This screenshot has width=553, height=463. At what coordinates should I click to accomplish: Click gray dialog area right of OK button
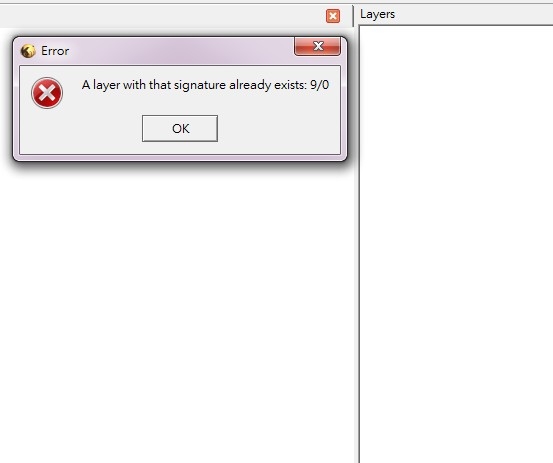pyautogui.click(x=279, y=128)
